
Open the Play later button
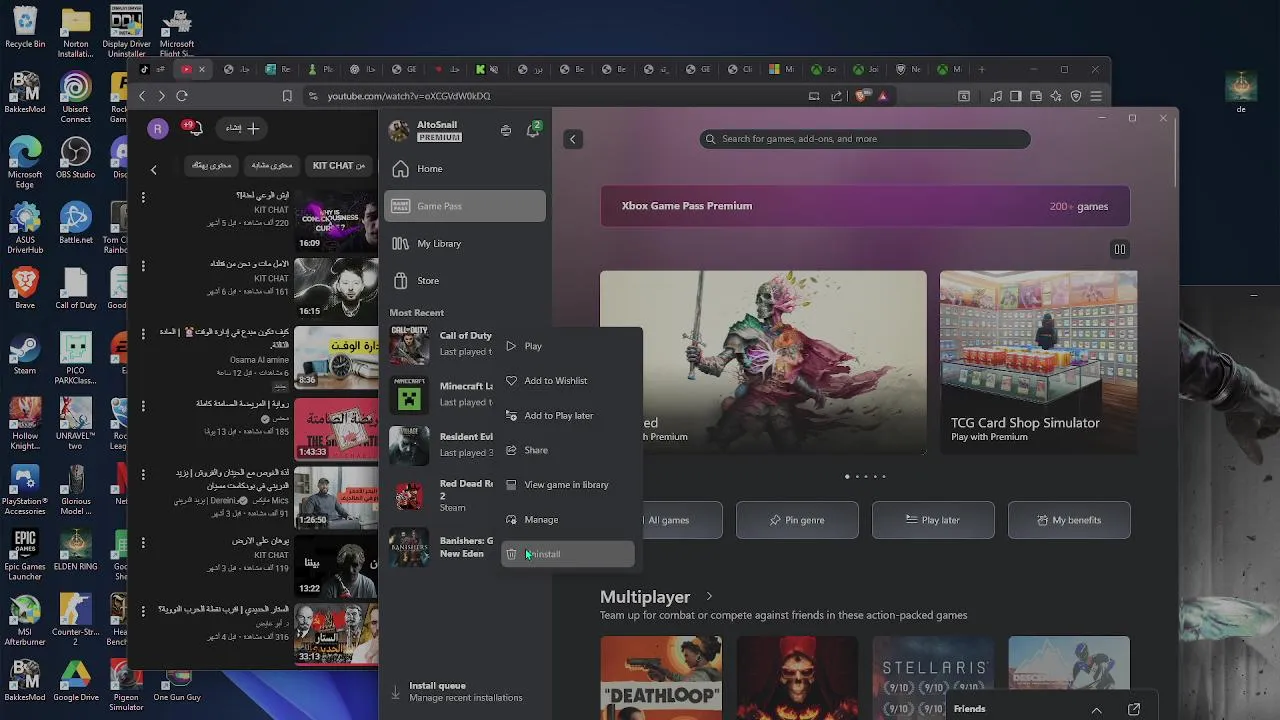pyautogui.click(x=933, y=520)
